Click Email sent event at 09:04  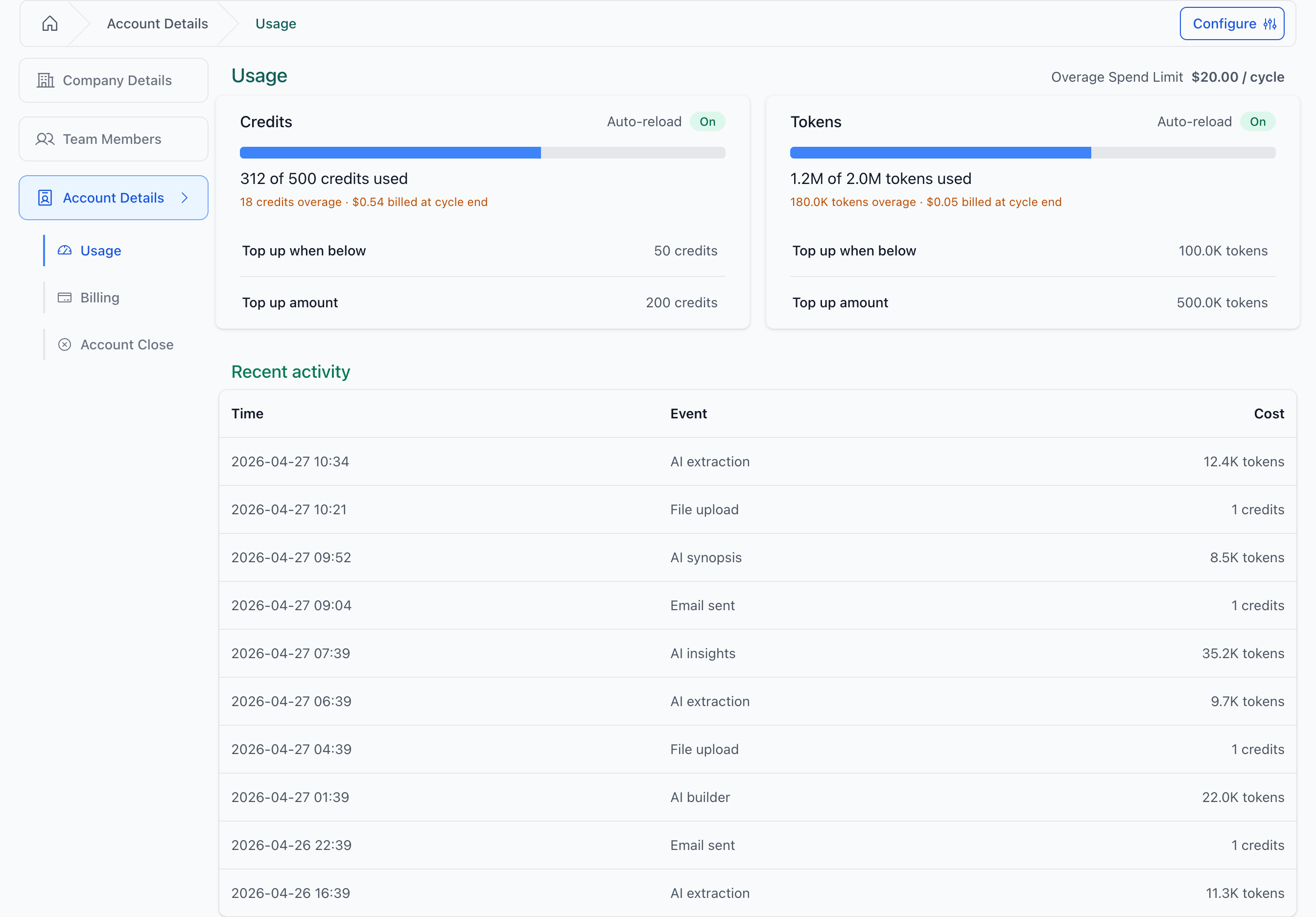[703, 605]
